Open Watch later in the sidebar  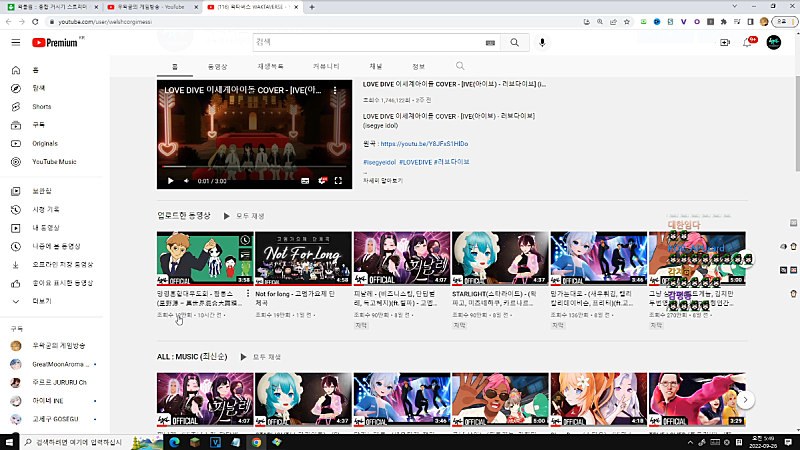(51, 246)
